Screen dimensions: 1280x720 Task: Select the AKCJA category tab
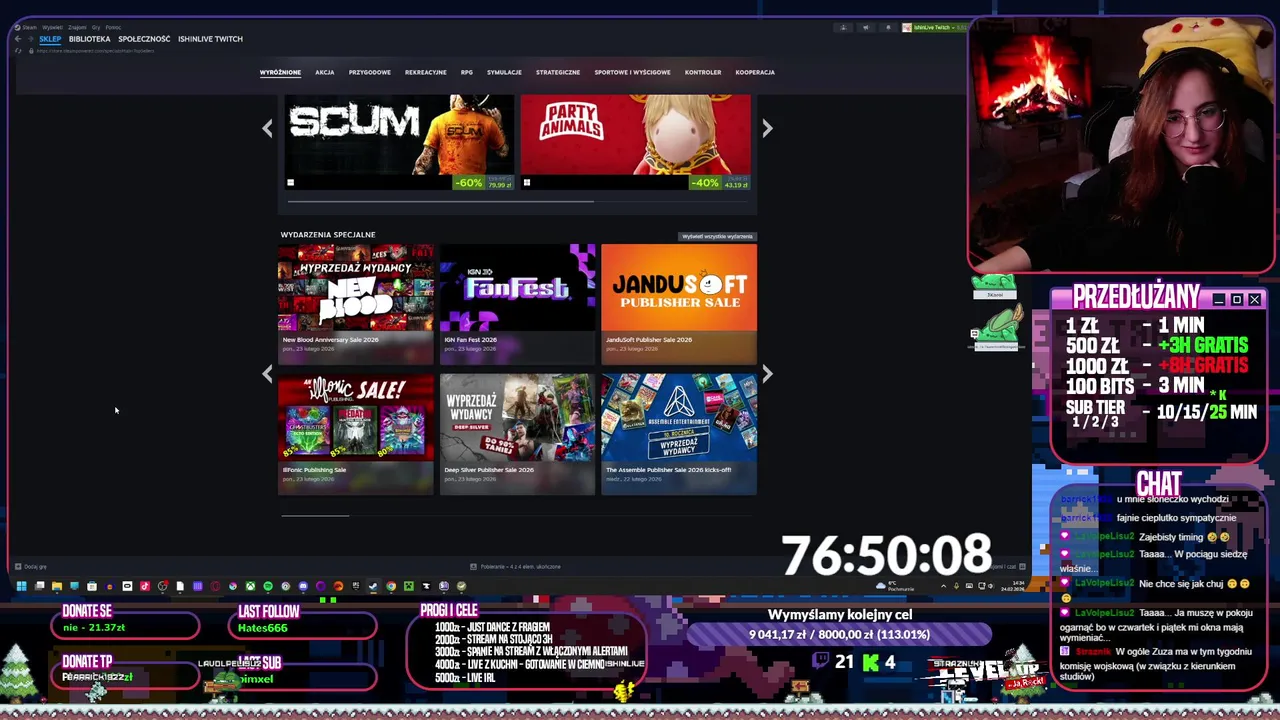point(325,72)
